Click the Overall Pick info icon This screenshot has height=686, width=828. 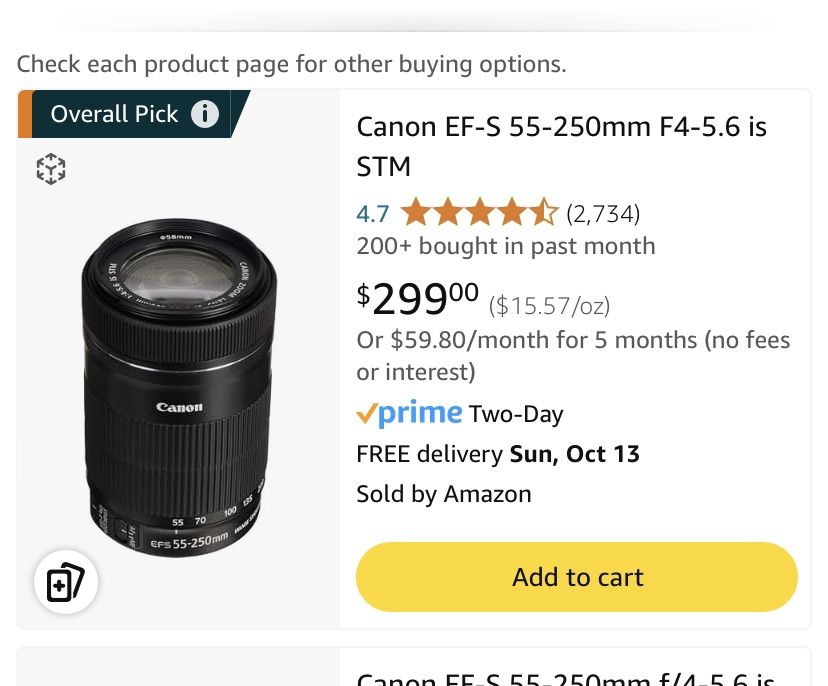tap(205, 114)
